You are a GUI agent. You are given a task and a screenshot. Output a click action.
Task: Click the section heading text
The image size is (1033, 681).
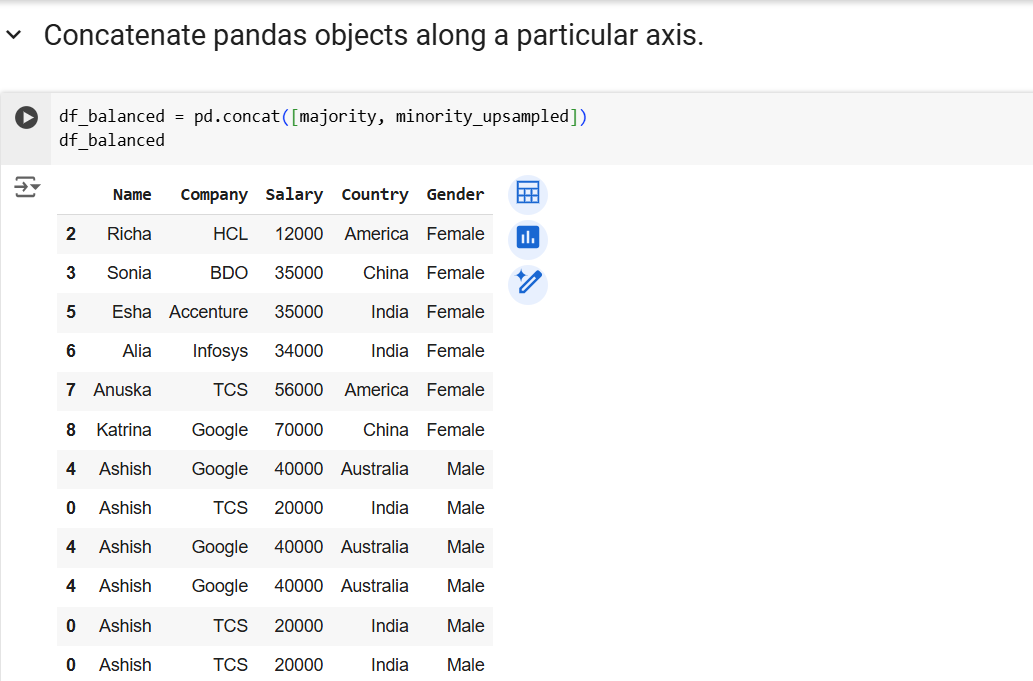tap(373, 36)
